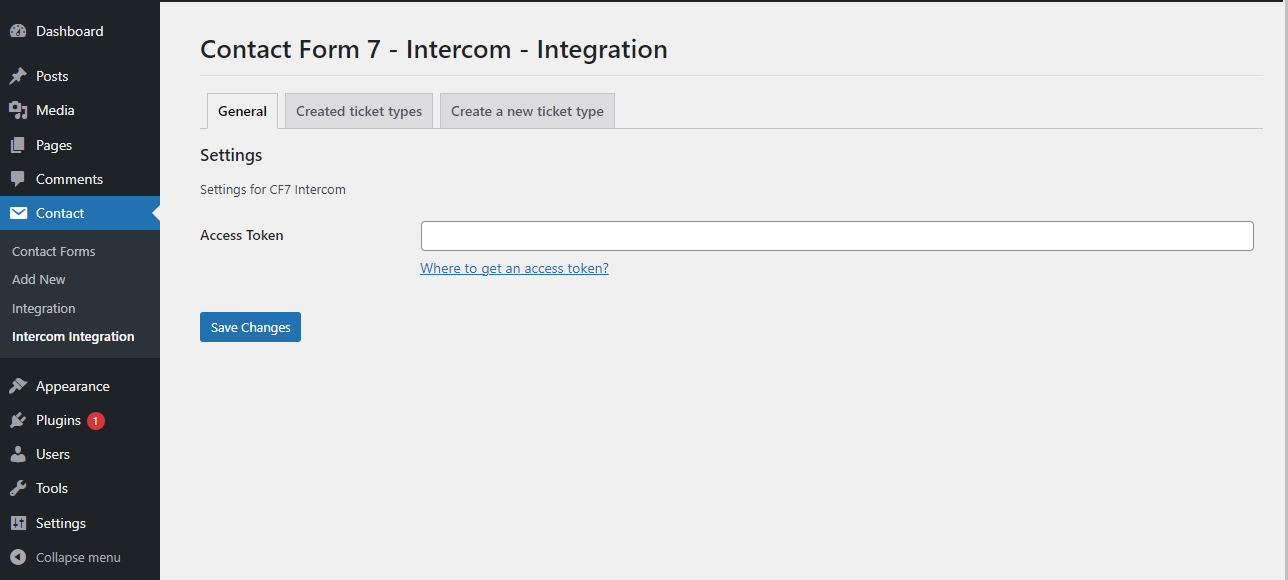Switch to the General tab
The image size is (1288, 580).
click(242, 111)
